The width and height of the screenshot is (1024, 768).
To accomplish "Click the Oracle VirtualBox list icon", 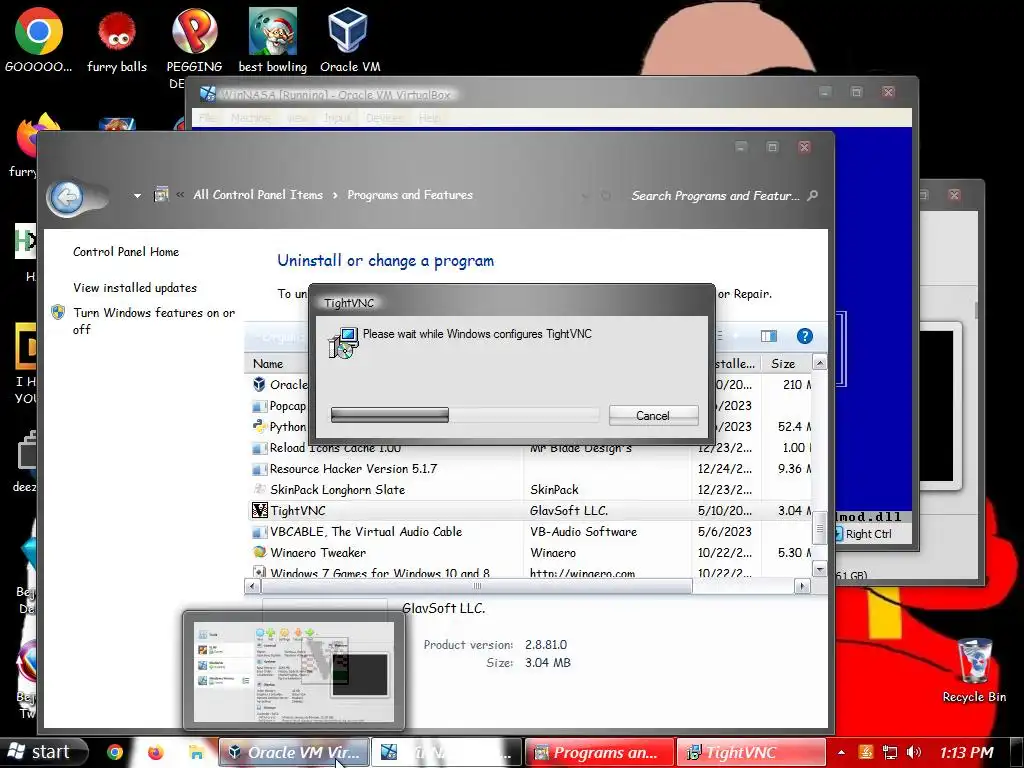I will click(260, 384).
